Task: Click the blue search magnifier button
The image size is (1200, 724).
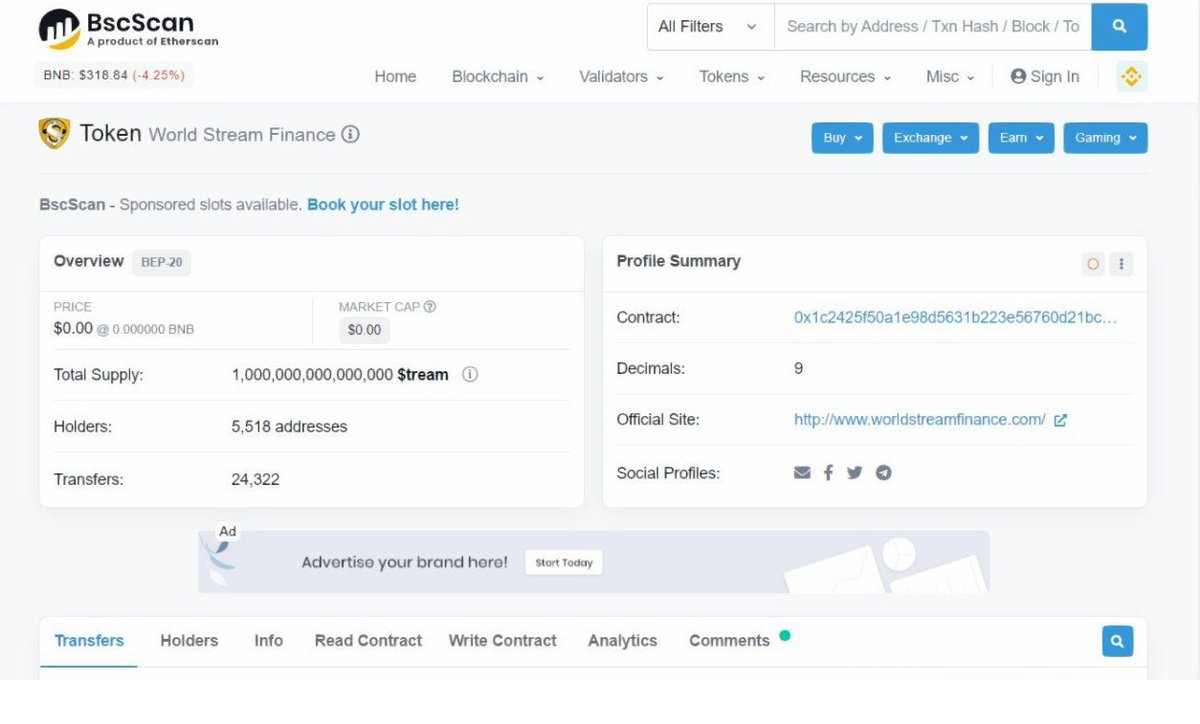Action: pos(1119,27)
